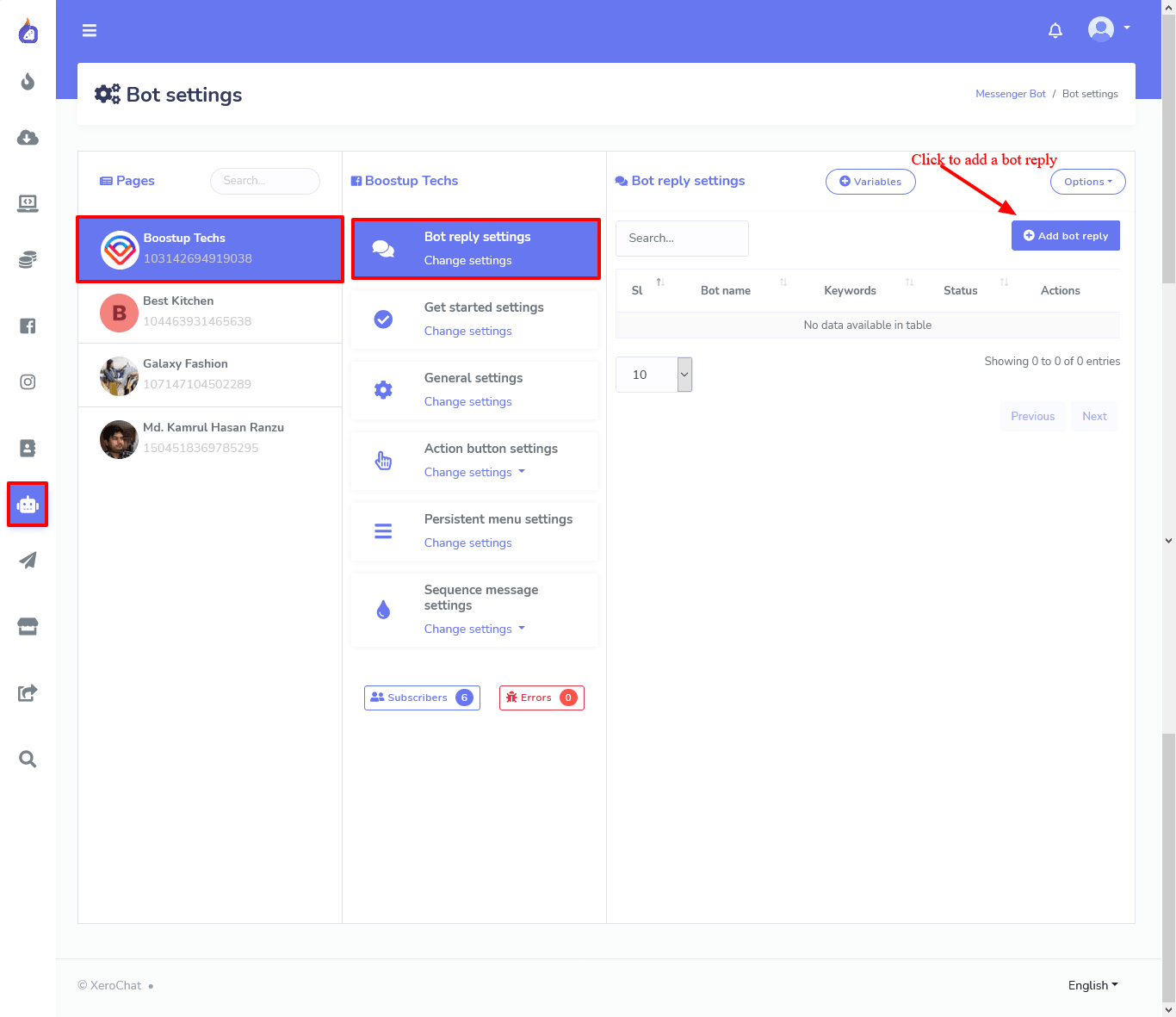Open the laptop code sidebar icon
The width and height of the screenshot is (1176, 1017).
click(x=28, y=203)
